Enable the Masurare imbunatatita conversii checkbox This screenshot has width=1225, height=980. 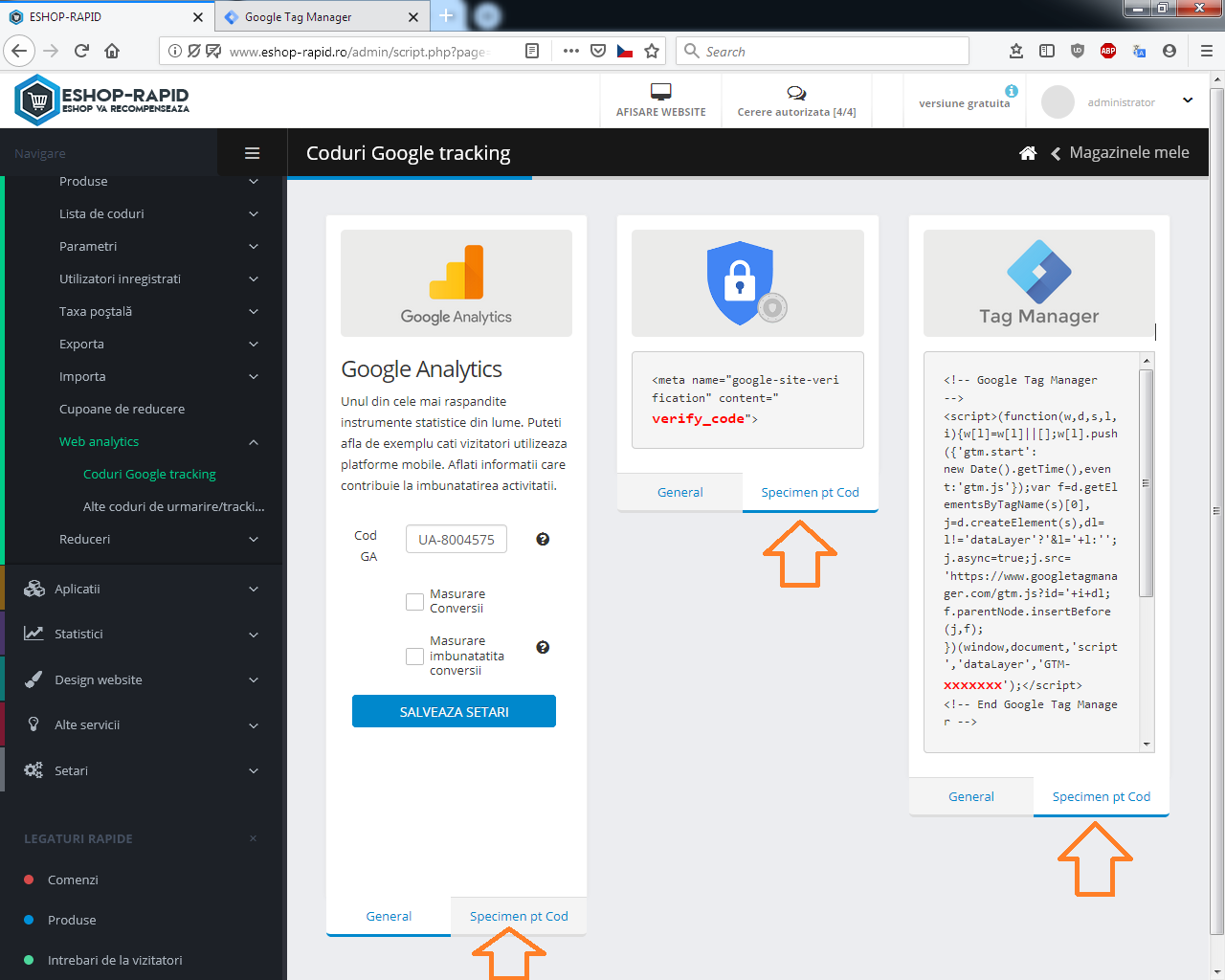coord(414,657)
